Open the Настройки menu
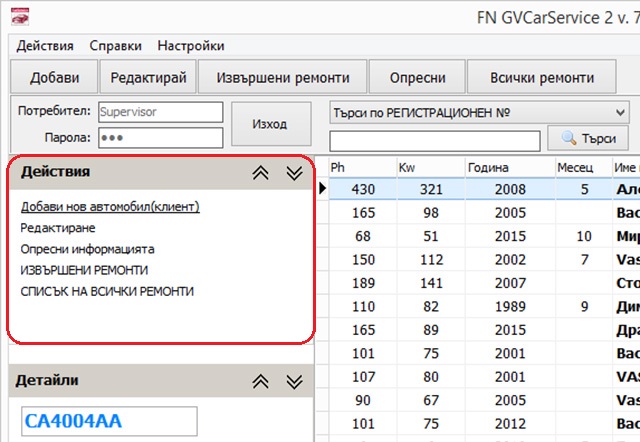This screenshot has height=442, width=640. pyautogui.click(x=191, y=46)
